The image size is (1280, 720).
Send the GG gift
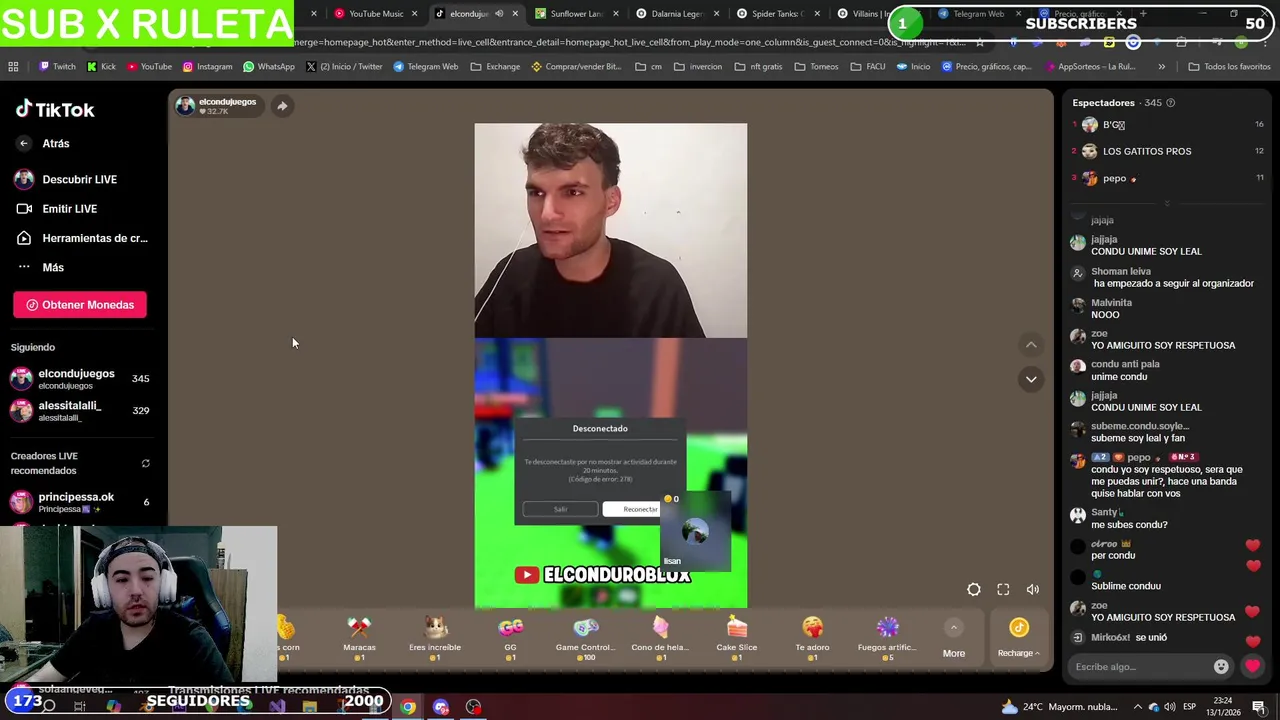(510, 638)
